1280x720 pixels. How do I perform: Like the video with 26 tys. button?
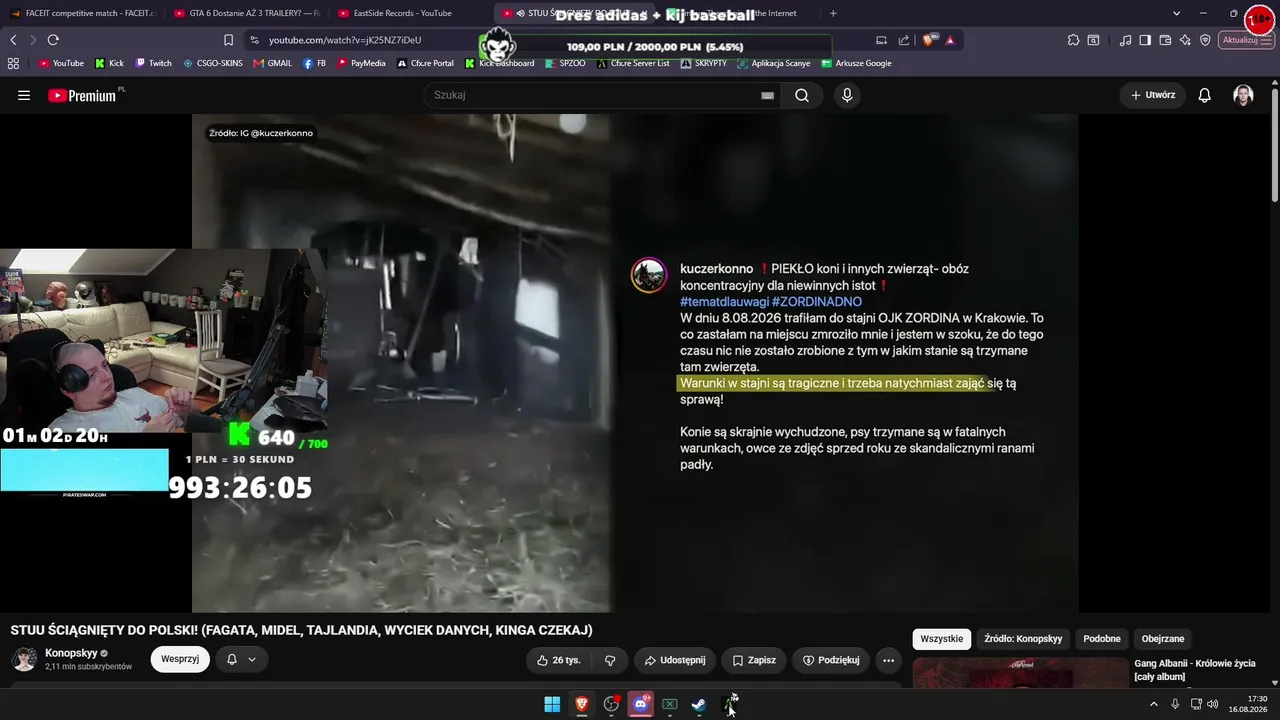point(558,660)
